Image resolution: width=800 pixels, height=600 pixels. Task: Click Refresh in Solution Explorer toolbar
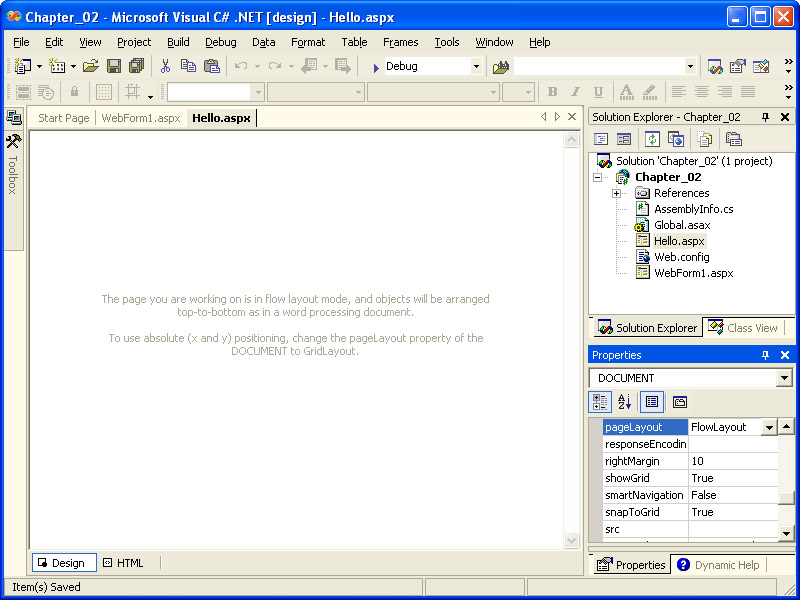[652, 139]
